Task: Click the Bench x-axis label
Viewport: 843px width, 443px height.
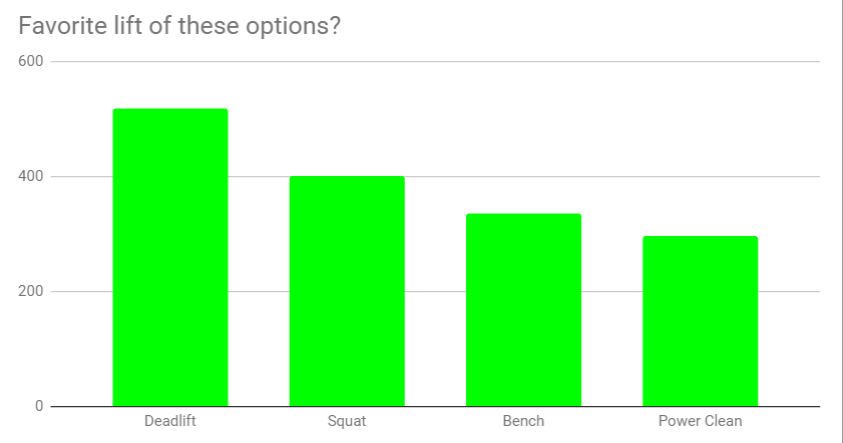Action: 523,421
